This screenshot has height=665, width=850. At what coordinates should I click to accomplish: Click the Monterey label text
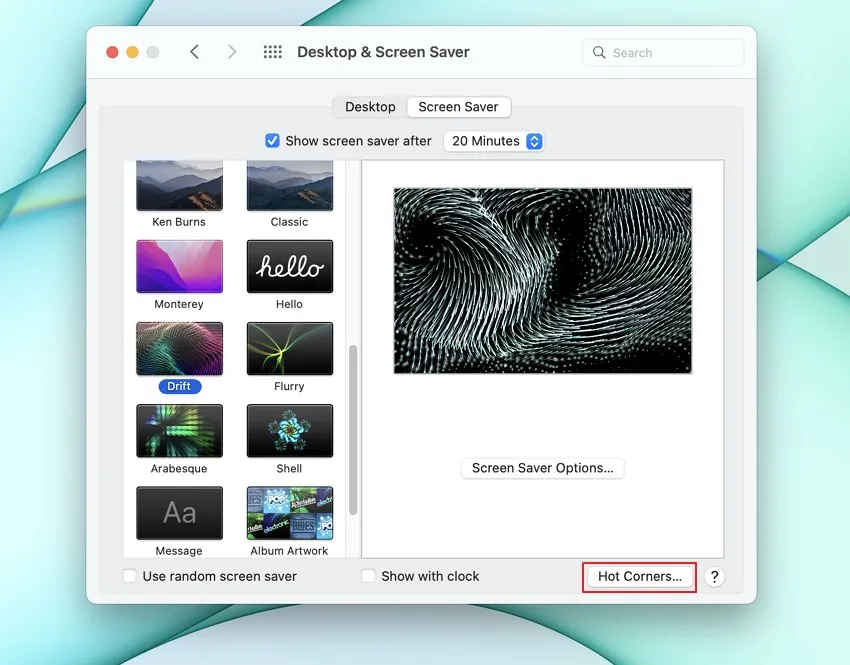coord(179,304)
